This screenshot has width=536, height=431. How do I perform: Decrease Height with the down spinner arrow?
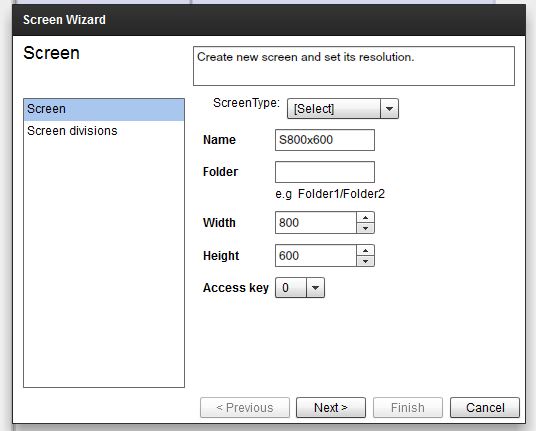[x=365, y=261]
